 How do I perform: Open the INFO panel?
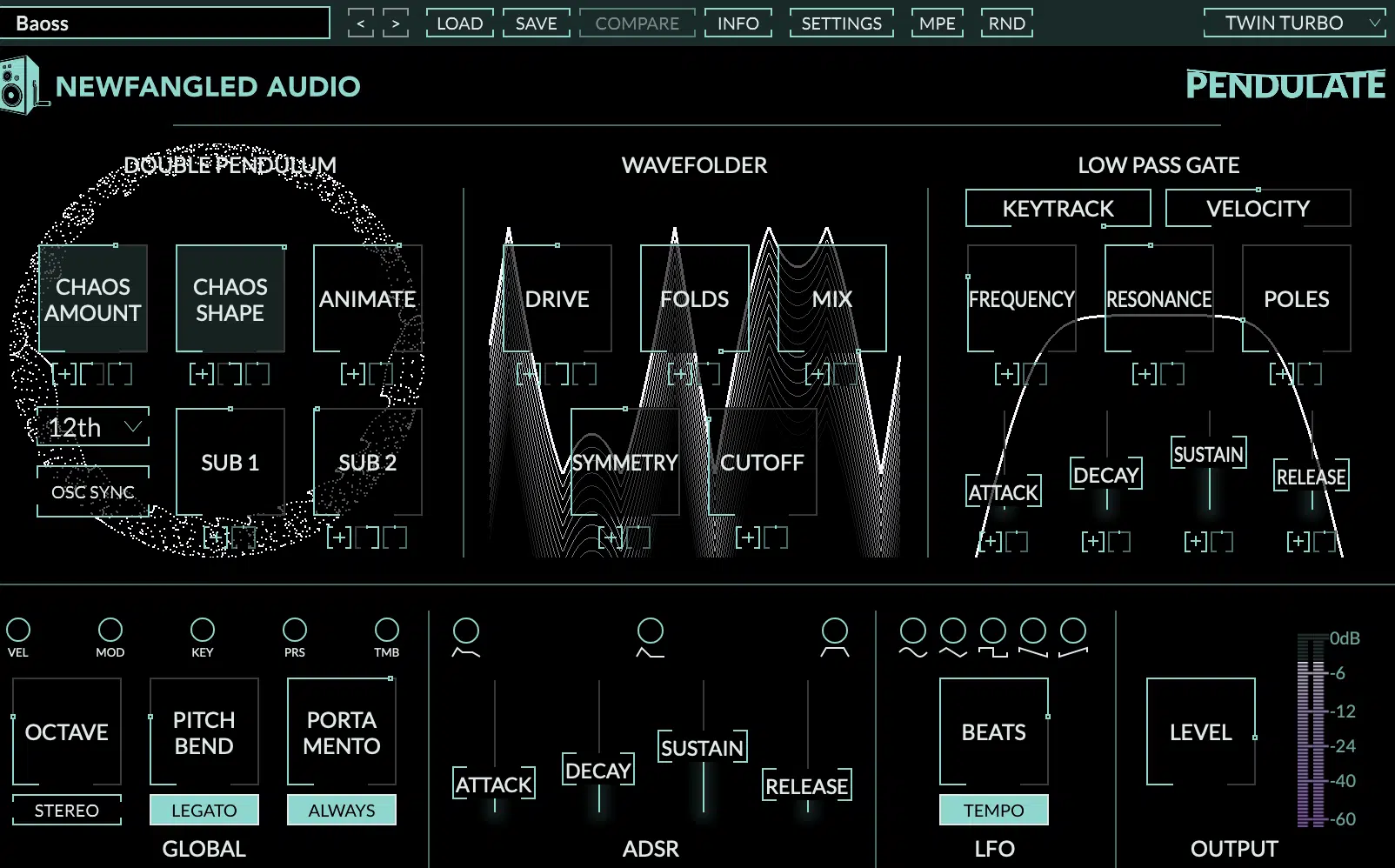[738, 23]
